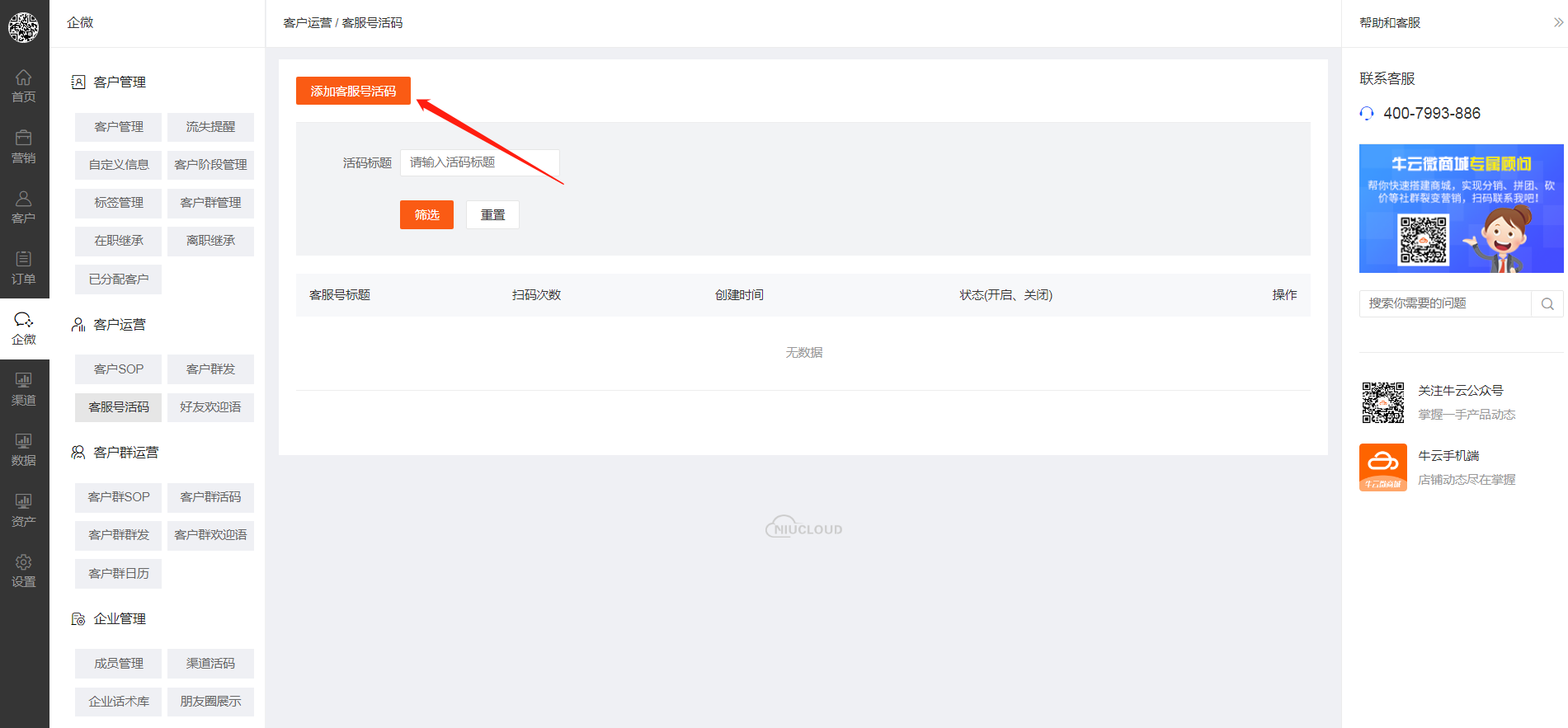Click the 创建时间 column header
This screenshot has width=1568, height=728.
[739, 295]
